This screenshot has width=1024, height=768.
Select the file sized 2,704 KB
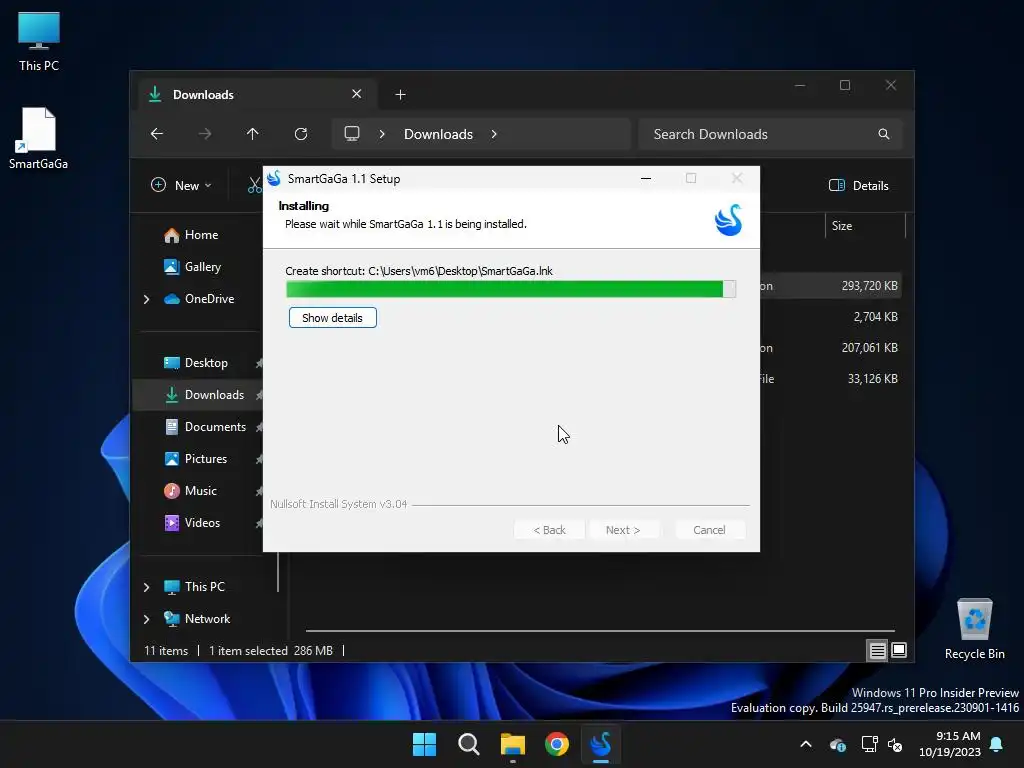(x=875, y=317)
